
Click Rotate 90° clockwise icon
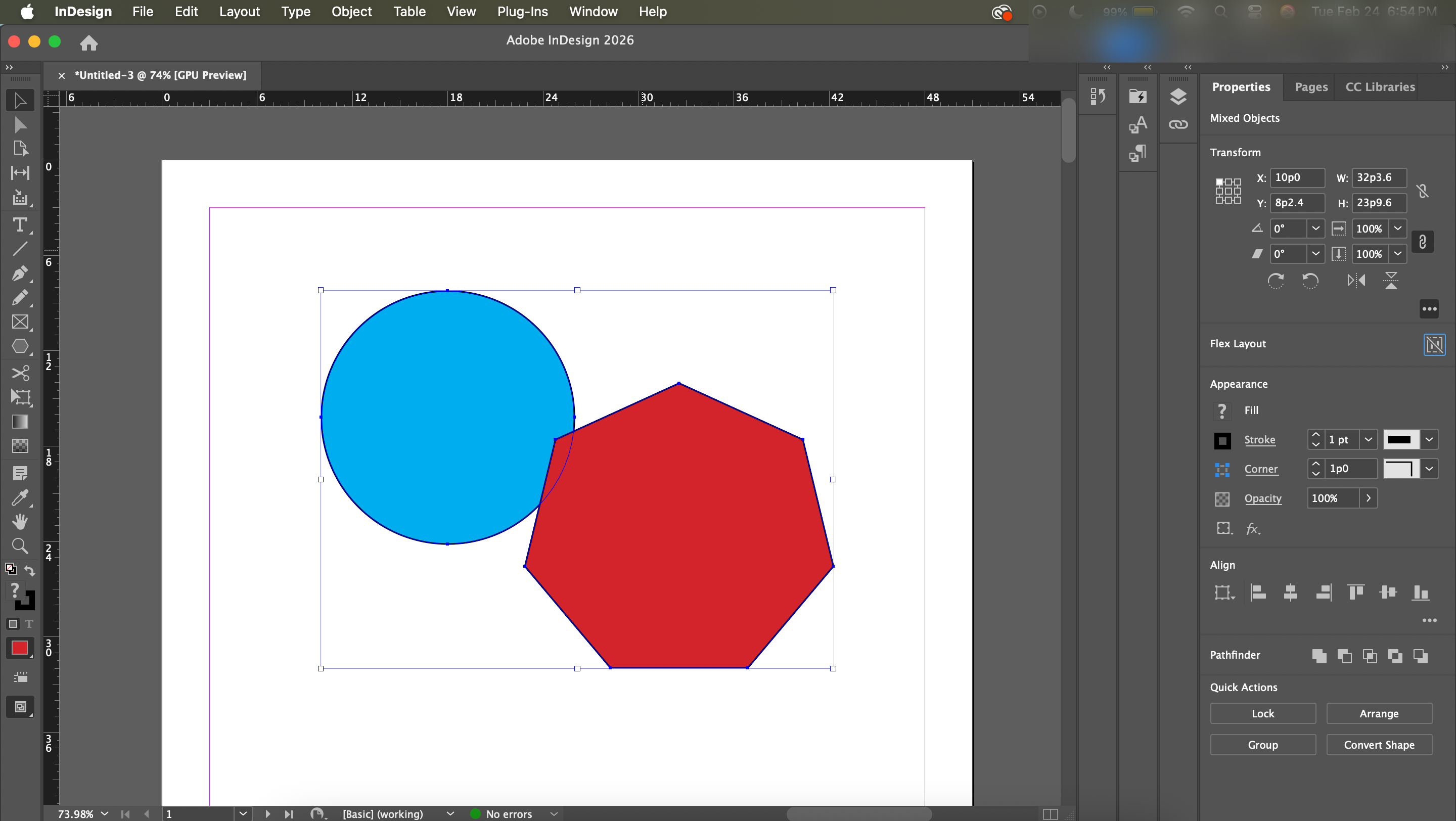[1276, 280]
